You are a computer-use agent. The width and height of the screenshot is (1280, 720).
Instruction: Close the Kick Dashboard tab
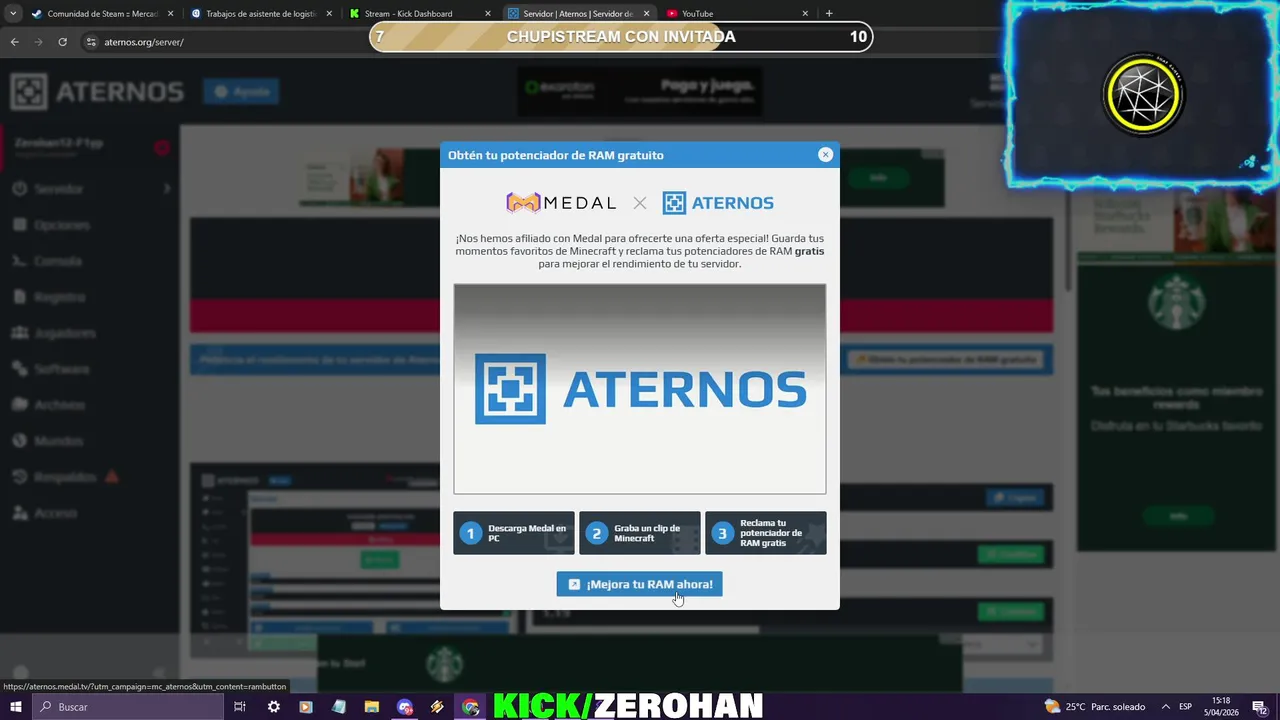[488, 14]
